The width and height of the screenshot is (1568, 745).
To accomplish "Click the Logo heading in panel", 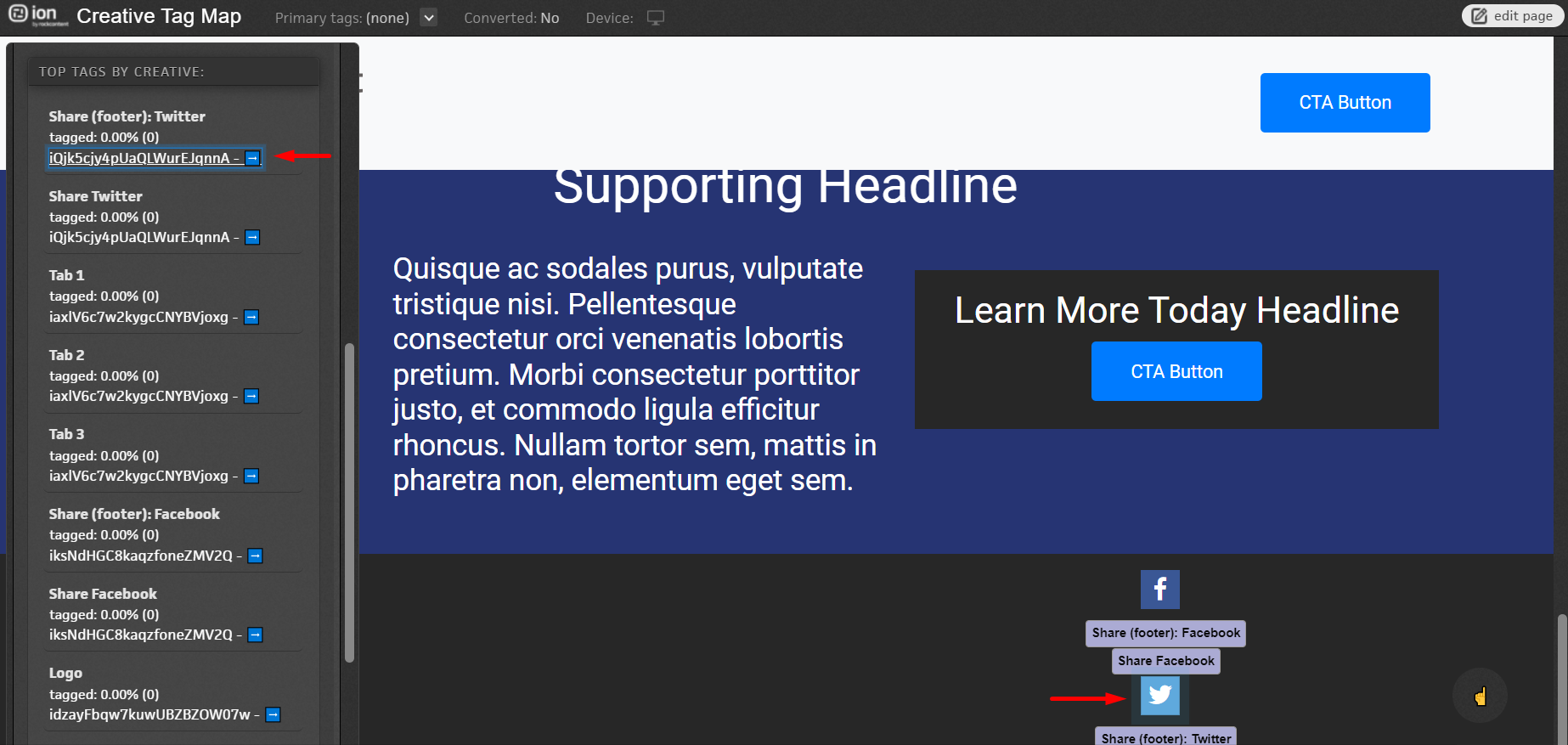I will pos(65,673).
